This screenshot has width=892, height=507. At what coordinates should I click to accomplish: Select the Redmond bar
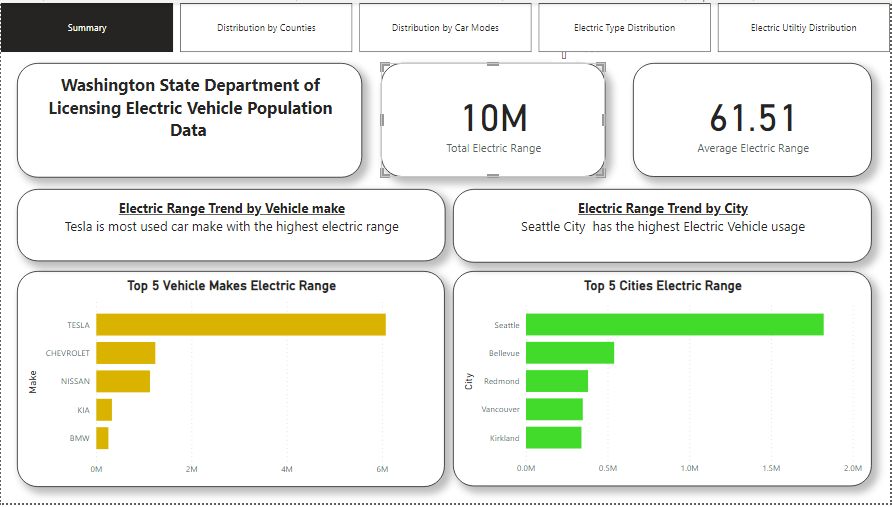click(557, 381)
